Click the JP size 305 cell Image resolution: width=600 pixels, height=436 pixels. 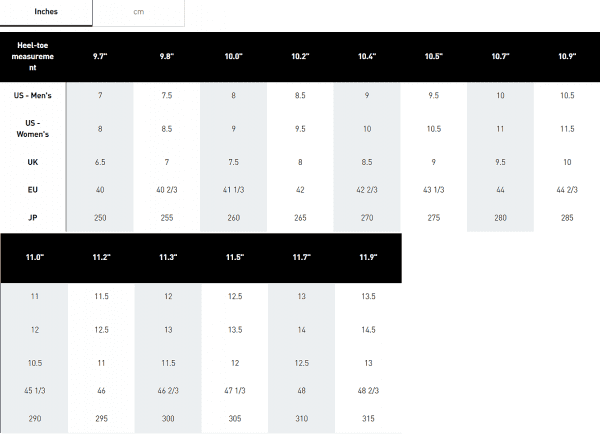tap(234, 417)
